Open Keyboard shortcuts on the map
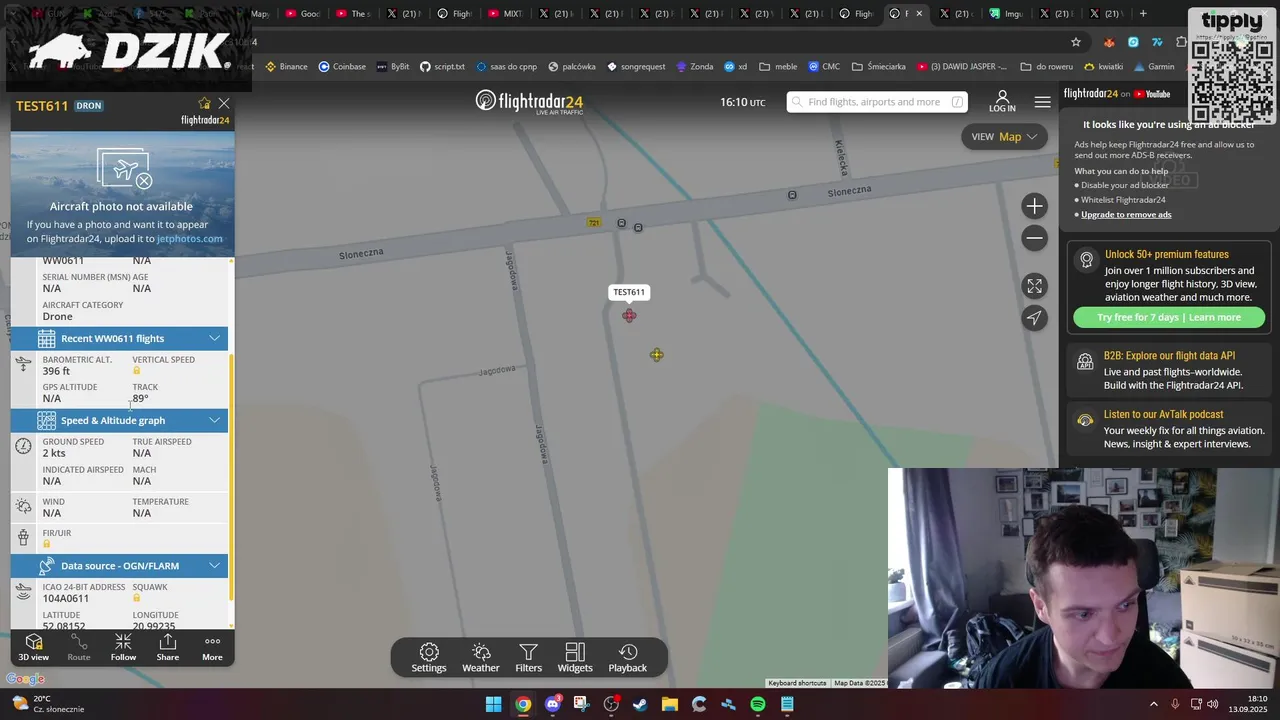Image resolution: width=1280 pixels, height=720 pixels. pyautogui.click(x=797, y=683)
